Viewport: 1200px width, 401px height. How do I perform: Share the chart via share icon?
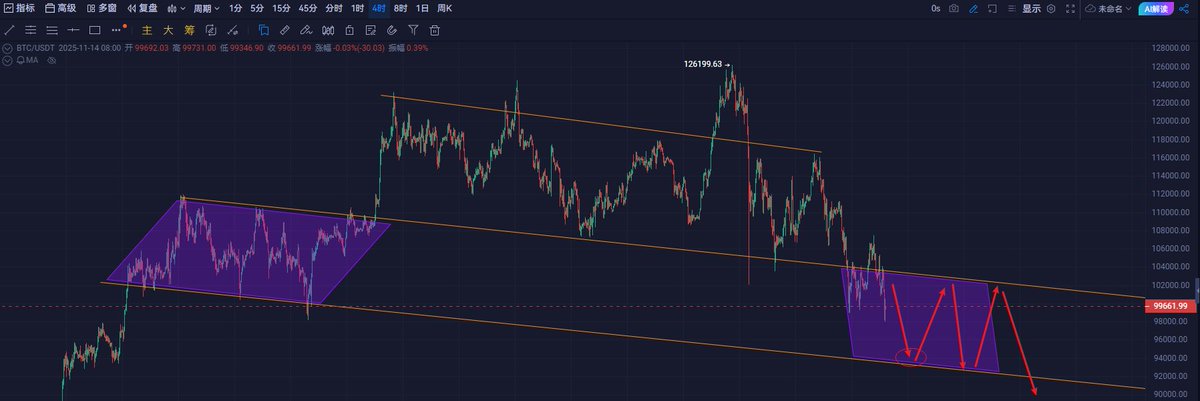pyautogui.click(x=1184, y=8)
